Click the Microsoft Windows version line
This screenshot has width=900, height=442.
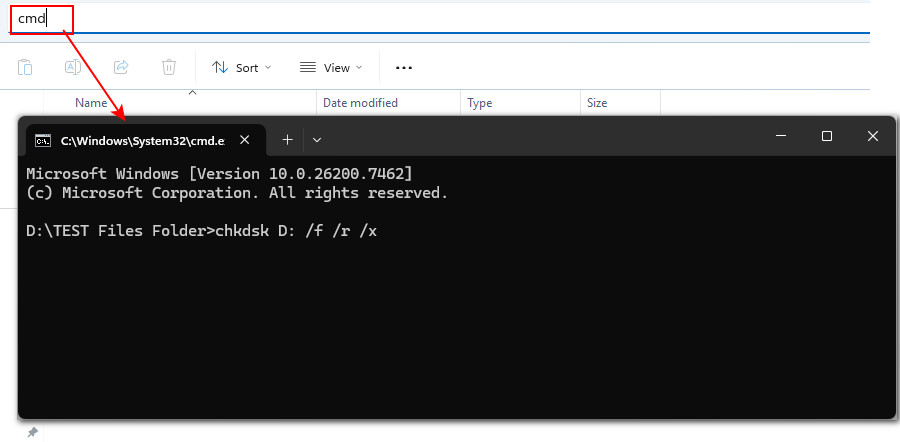219,173
